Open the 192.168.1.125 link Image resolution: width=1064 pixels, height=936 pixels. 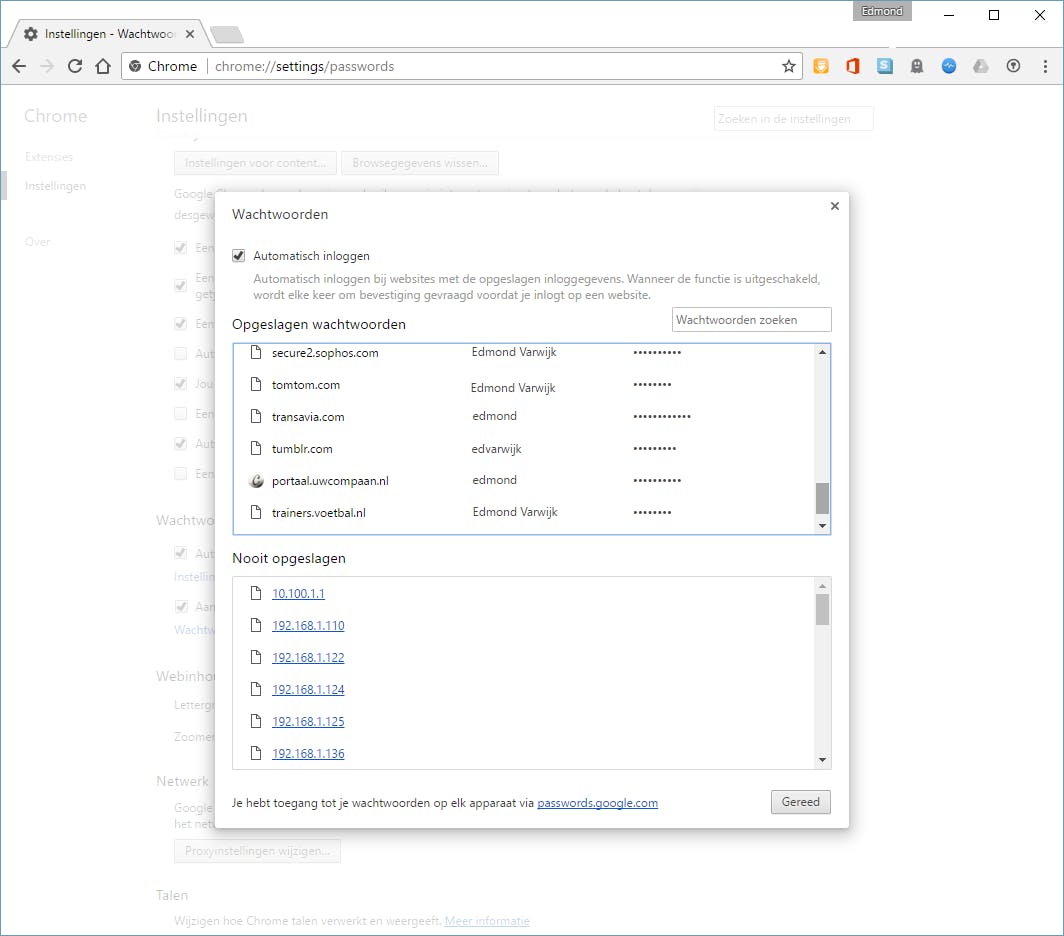(x=308, y=722)
